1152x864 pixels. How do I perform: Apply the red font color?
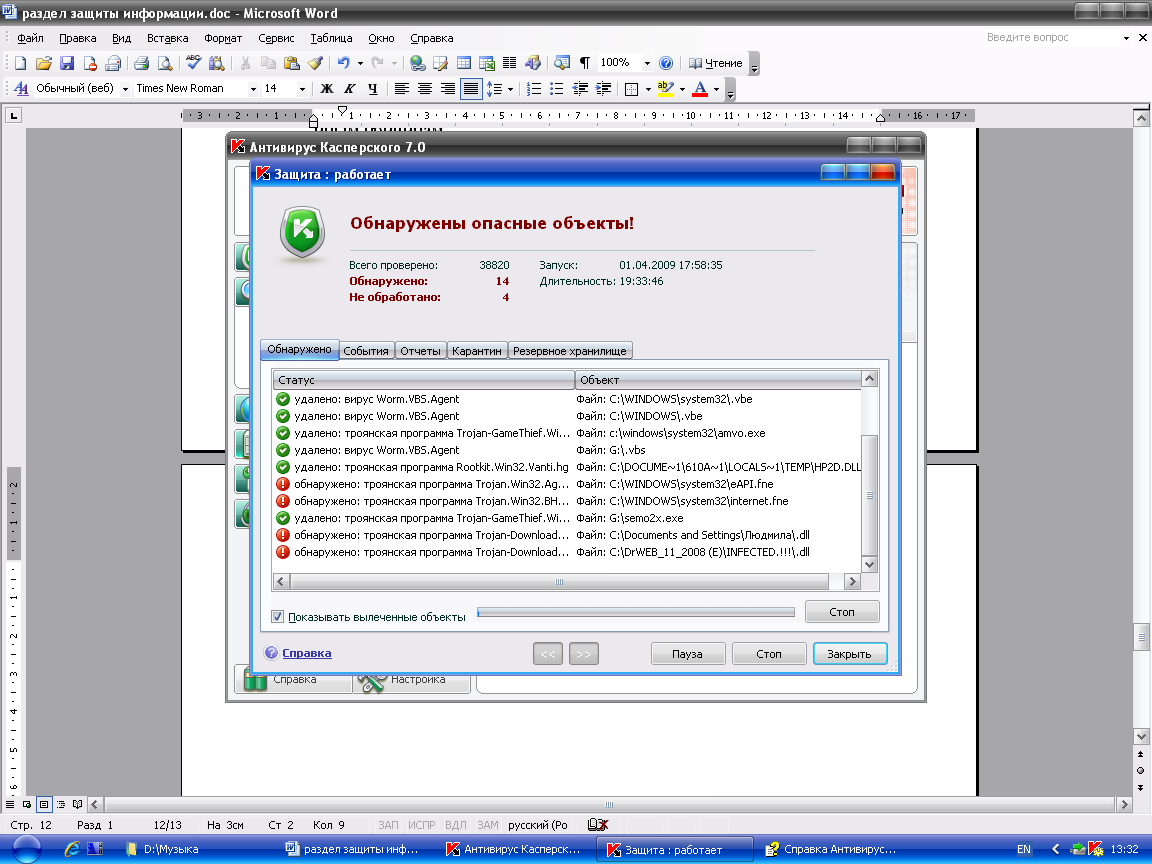[x=700, y=89]
